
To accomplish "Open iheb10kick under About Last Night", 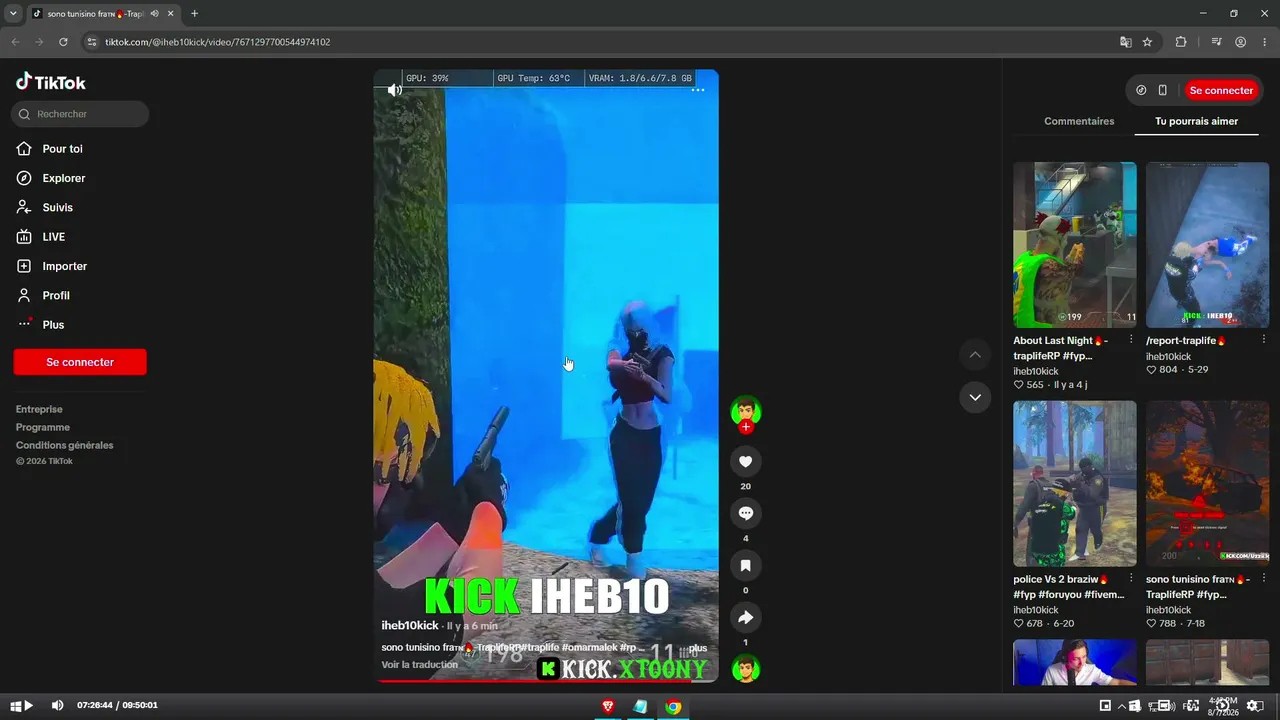I will [1036, 371].
